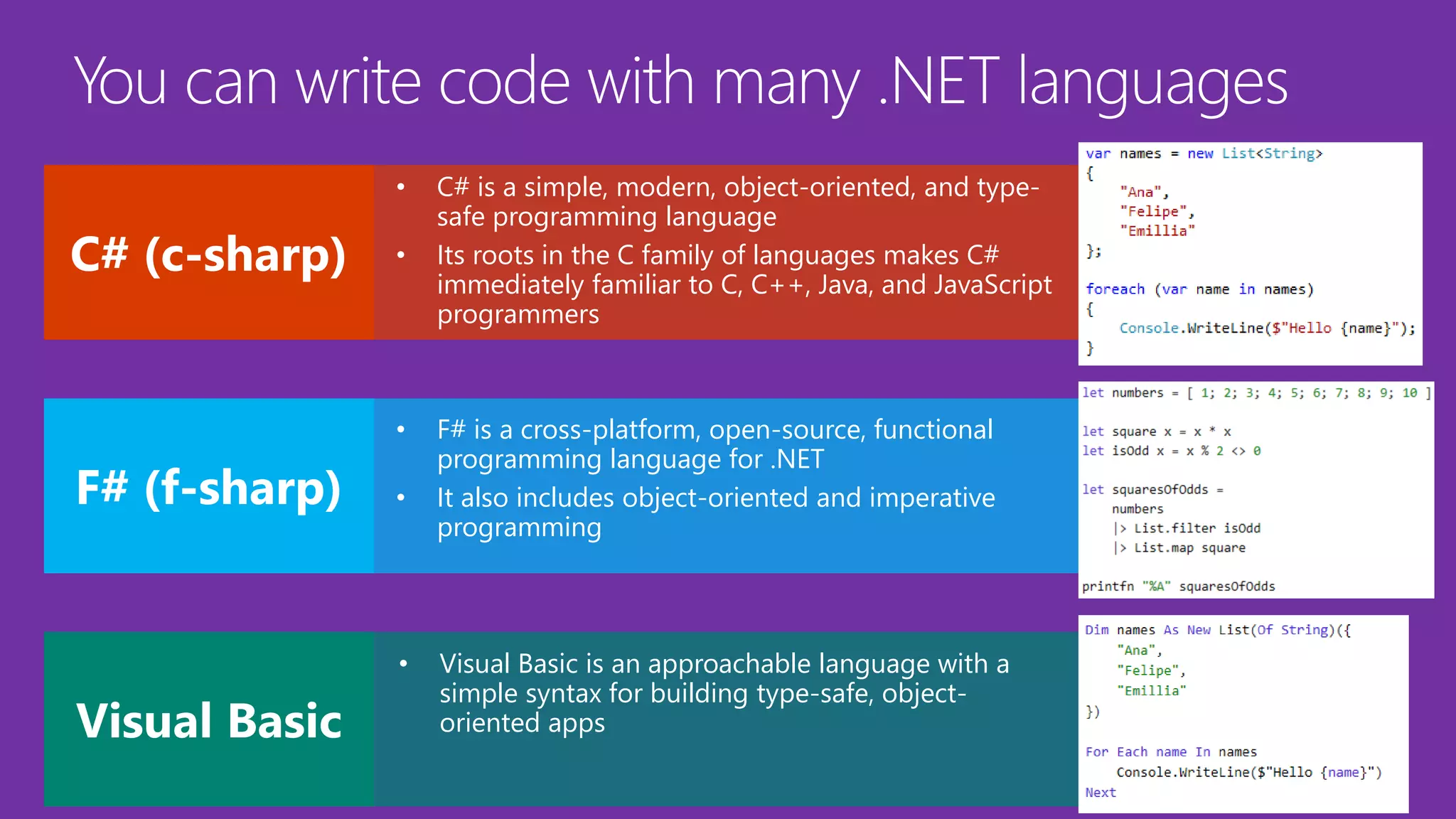The width and height of the screenshot is (1456, 819).
Task: Click the 'approachable language' Visual Basic bullet
Action: pyautogui.click(x=723, y=693)
